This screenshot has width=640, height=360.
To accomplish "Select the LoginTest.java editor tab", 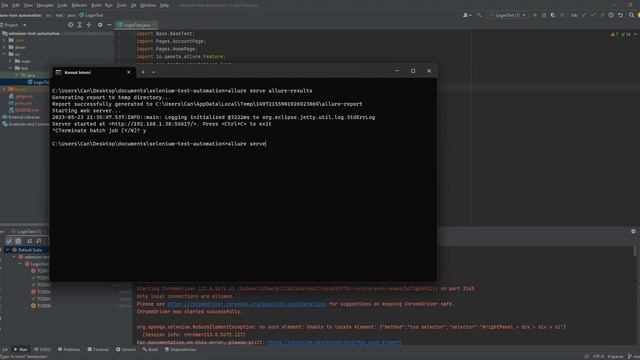I will 137,25.
